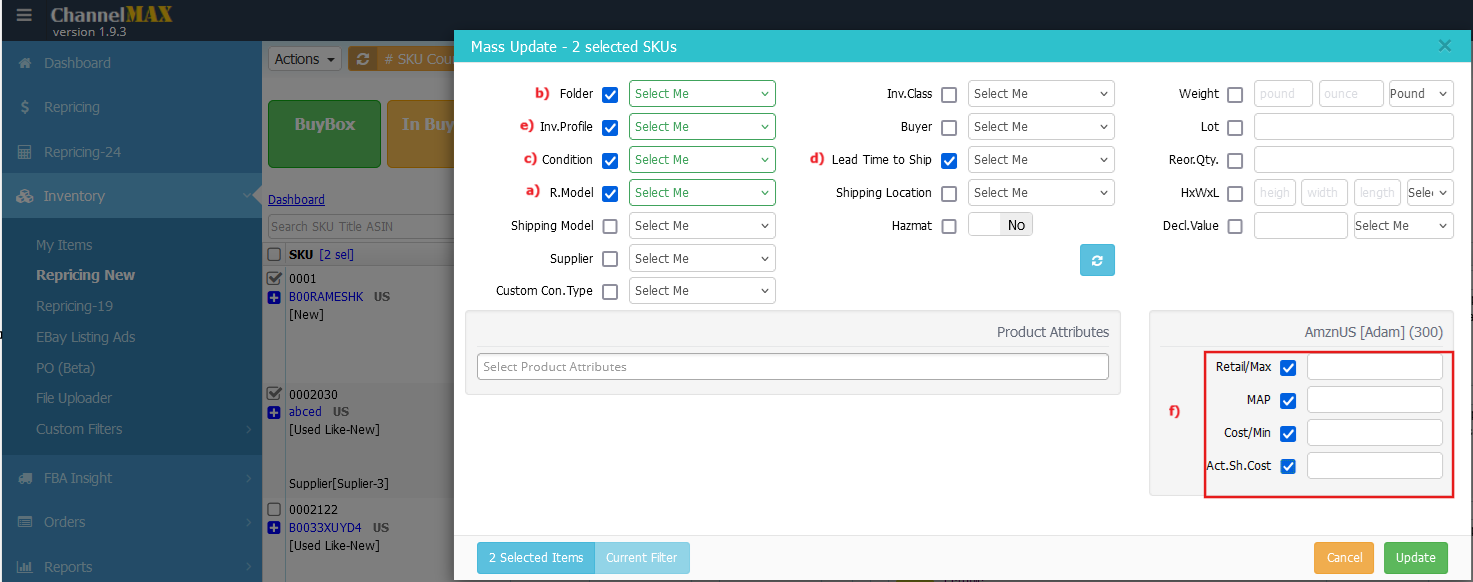Open Repricing New in the sidebar
The height and width of the screenshot is (582, 1473).
tap(85, 275)
